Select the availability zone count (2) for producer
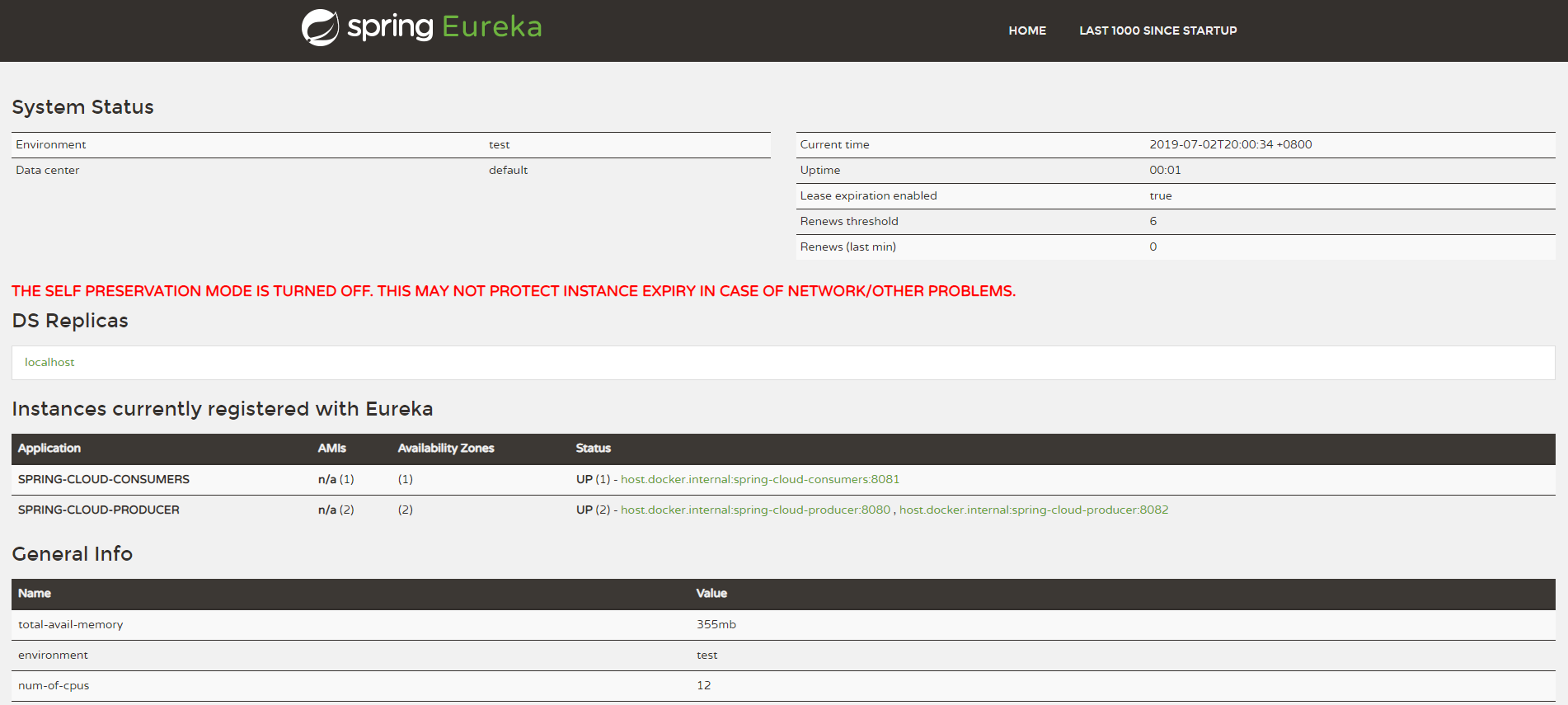 [x=406, y=510]
